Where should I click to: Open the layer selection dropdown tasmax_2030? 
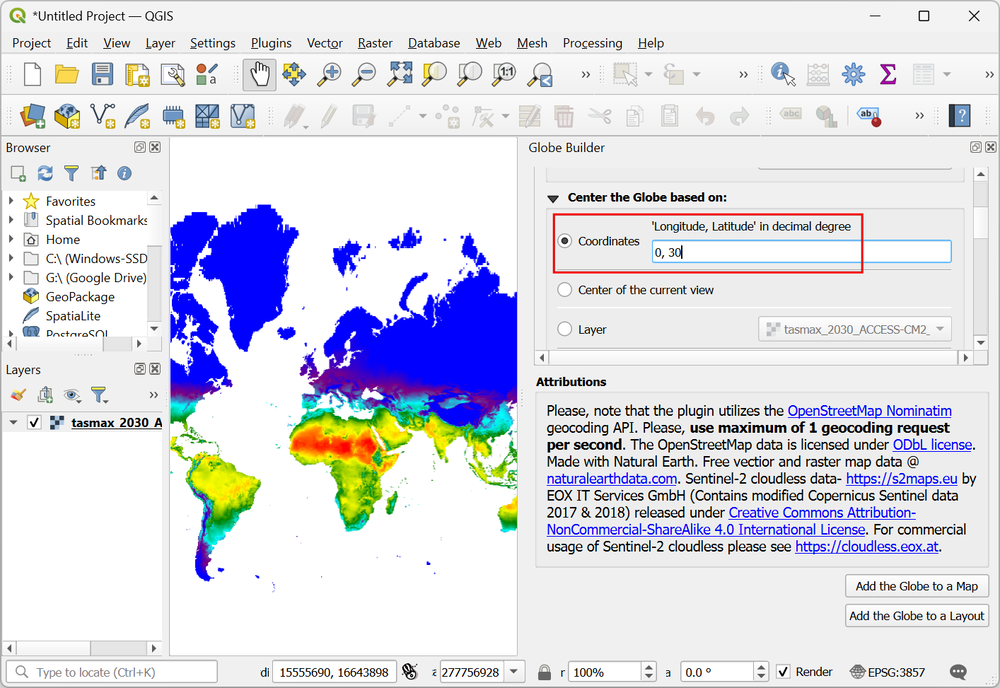coord(855,329)
